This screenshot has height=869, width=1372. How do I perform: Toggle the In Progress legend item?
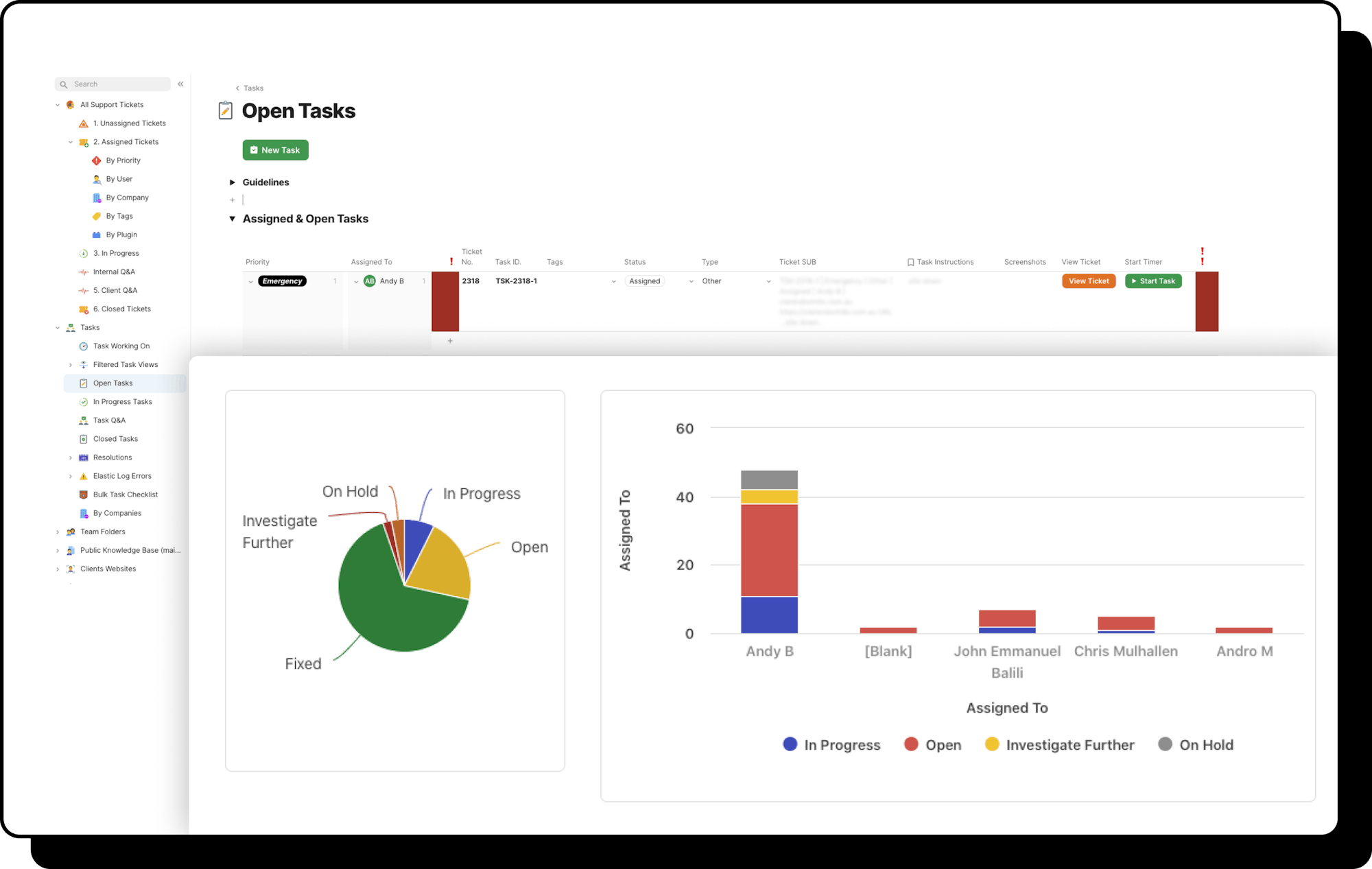831,745
